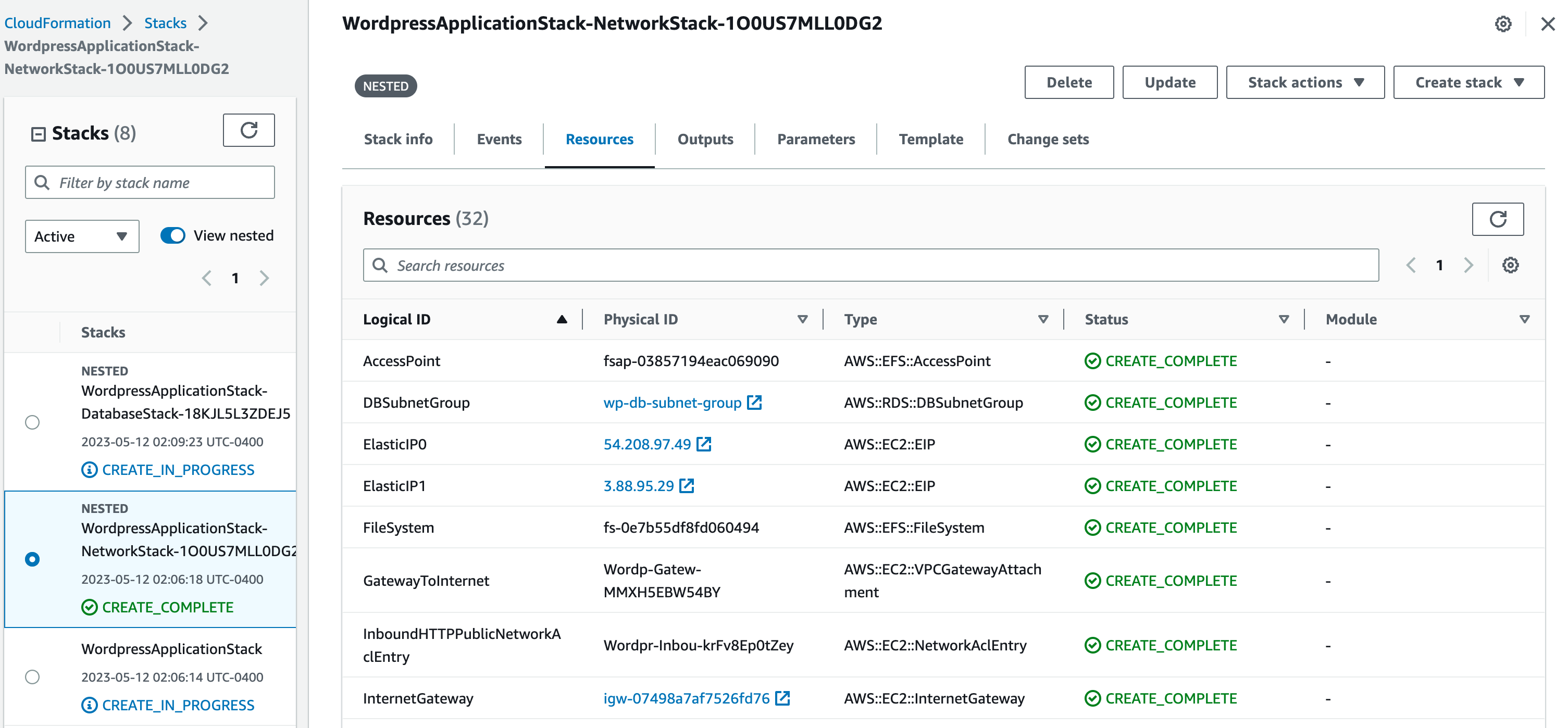Click AWS::EC2::NetworkAclEntry type cell
Image resolution: width=1568 pixels, height=728 pixels.
coord(935,645)
